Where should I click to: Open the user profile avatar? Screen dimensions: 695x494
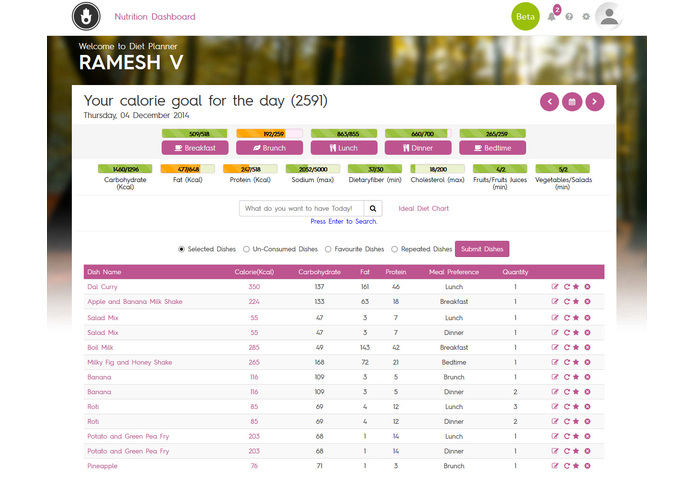pyautogui.click(x=609, y=16)
